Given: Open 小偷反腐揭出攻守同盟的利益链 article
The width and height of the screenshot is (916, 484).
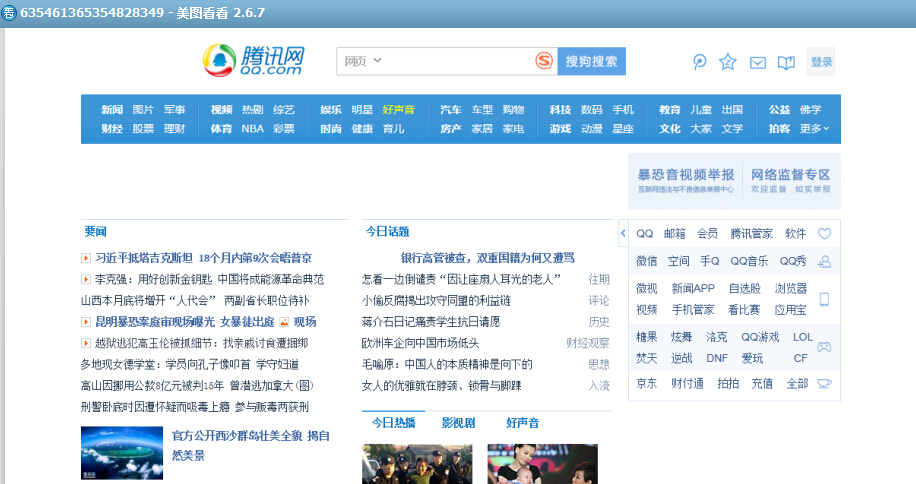Looking at the screenshot, I should click(x=436, y=301).
